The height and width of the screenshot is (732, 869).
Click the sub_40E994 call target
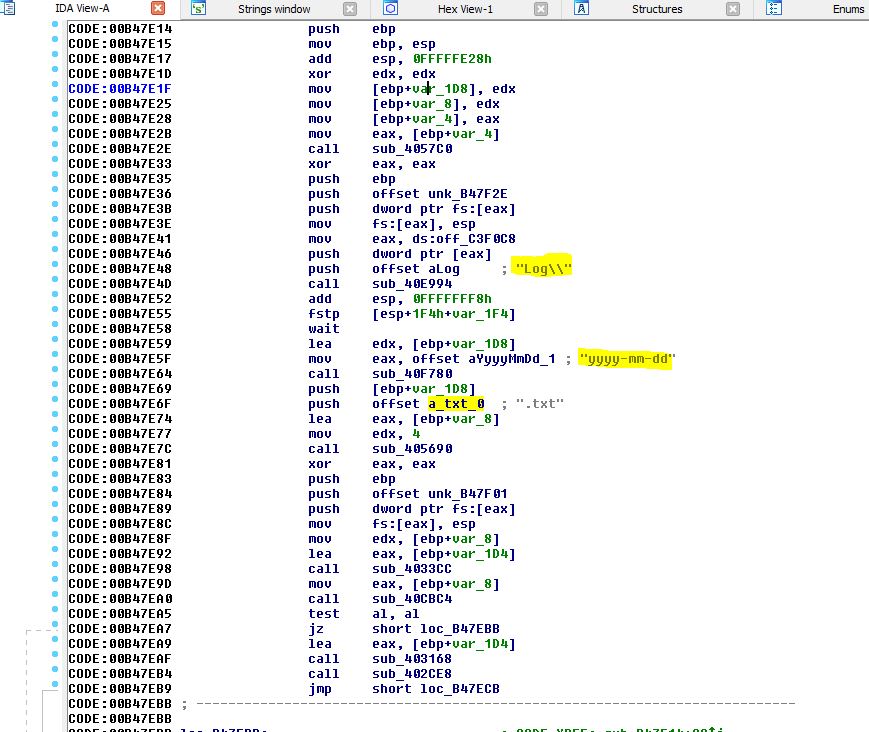click(407, 284)
